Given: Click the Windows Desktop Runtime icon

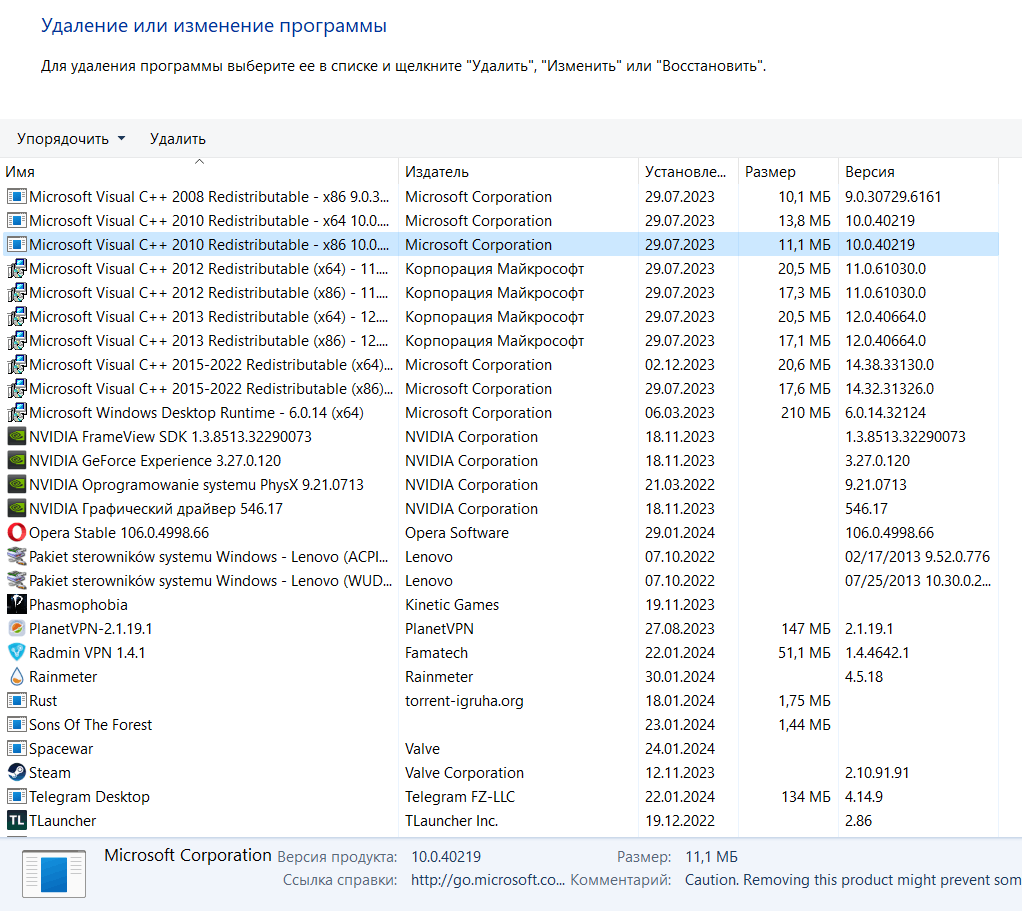Looking at the screenshot, I should tap(17, 413).
